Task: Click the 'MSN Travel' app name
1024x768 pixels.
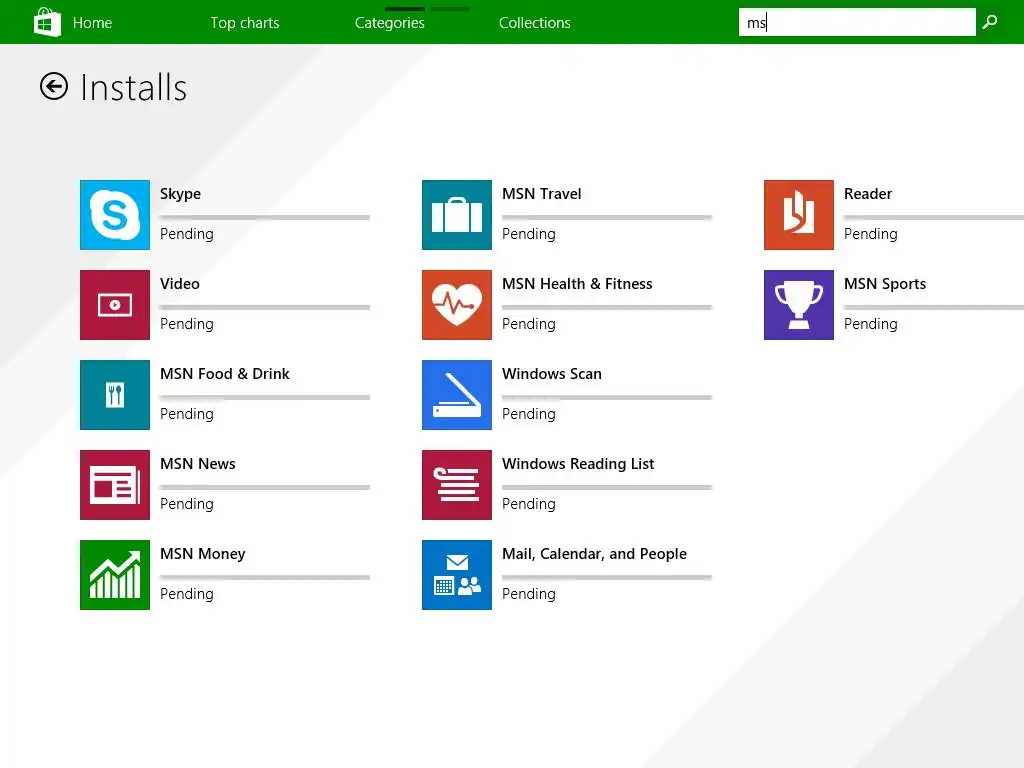Action: pos(541,194)
